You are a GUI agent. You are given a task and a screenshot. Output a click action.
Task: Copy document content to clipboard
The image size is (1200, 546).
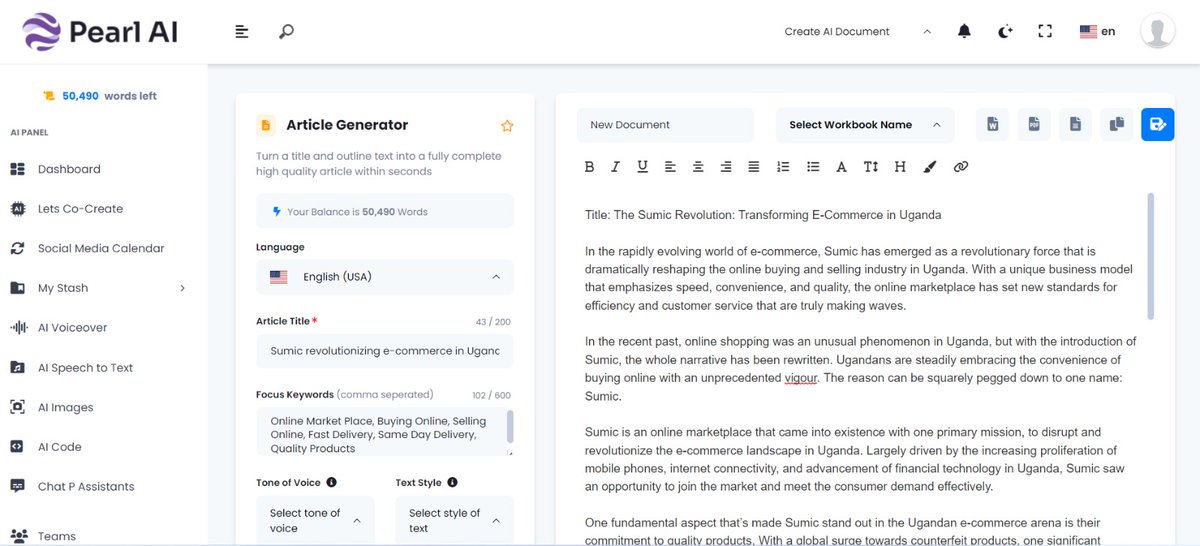(x=1116, y=125)
